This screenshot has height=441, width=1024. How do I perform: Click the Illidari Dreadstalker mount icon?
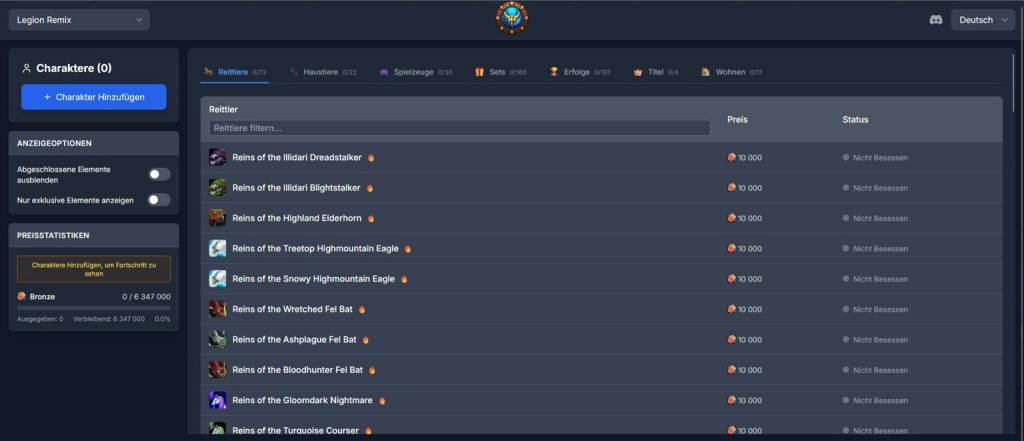(x=217, y=158)
